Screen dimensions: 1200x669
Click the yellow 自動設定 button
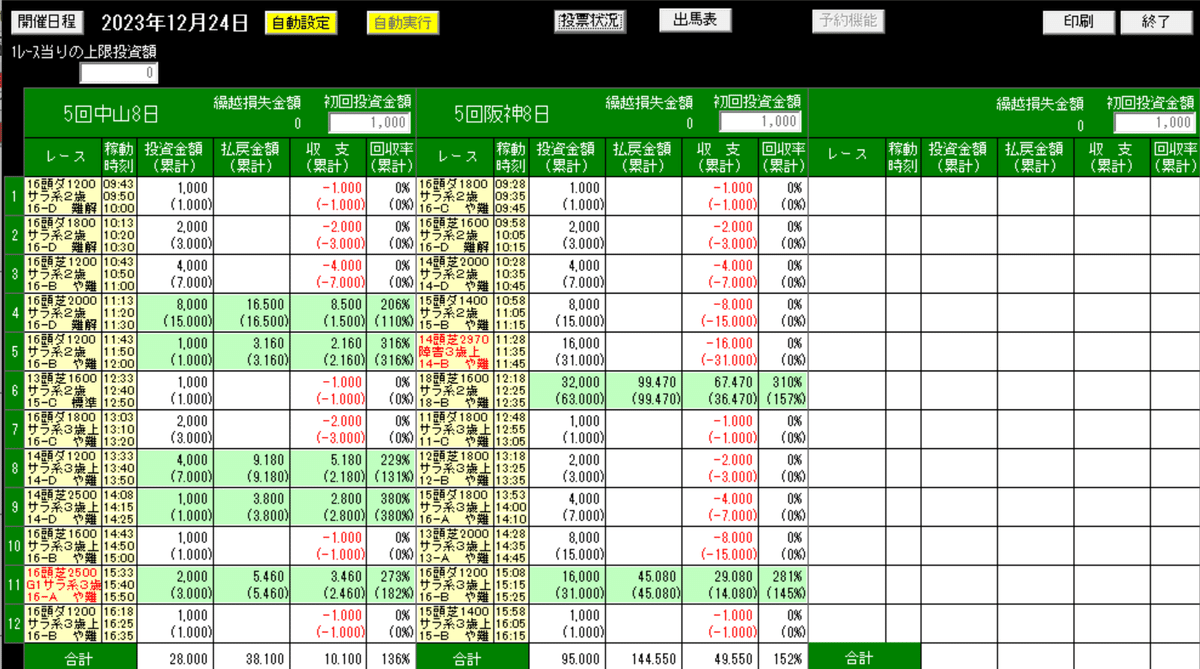click(x=301, y=22)
